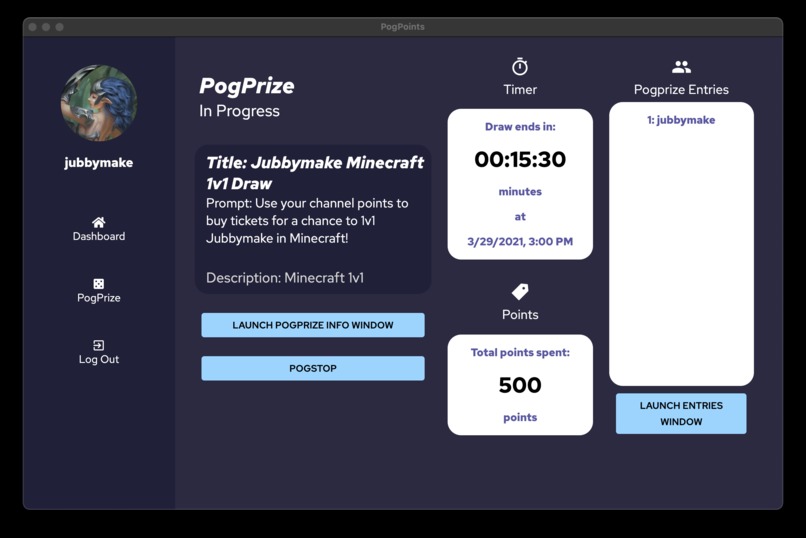Click jubbymake's profile avatar
Screen dimensions: 806x538
[x=99, y=103]
